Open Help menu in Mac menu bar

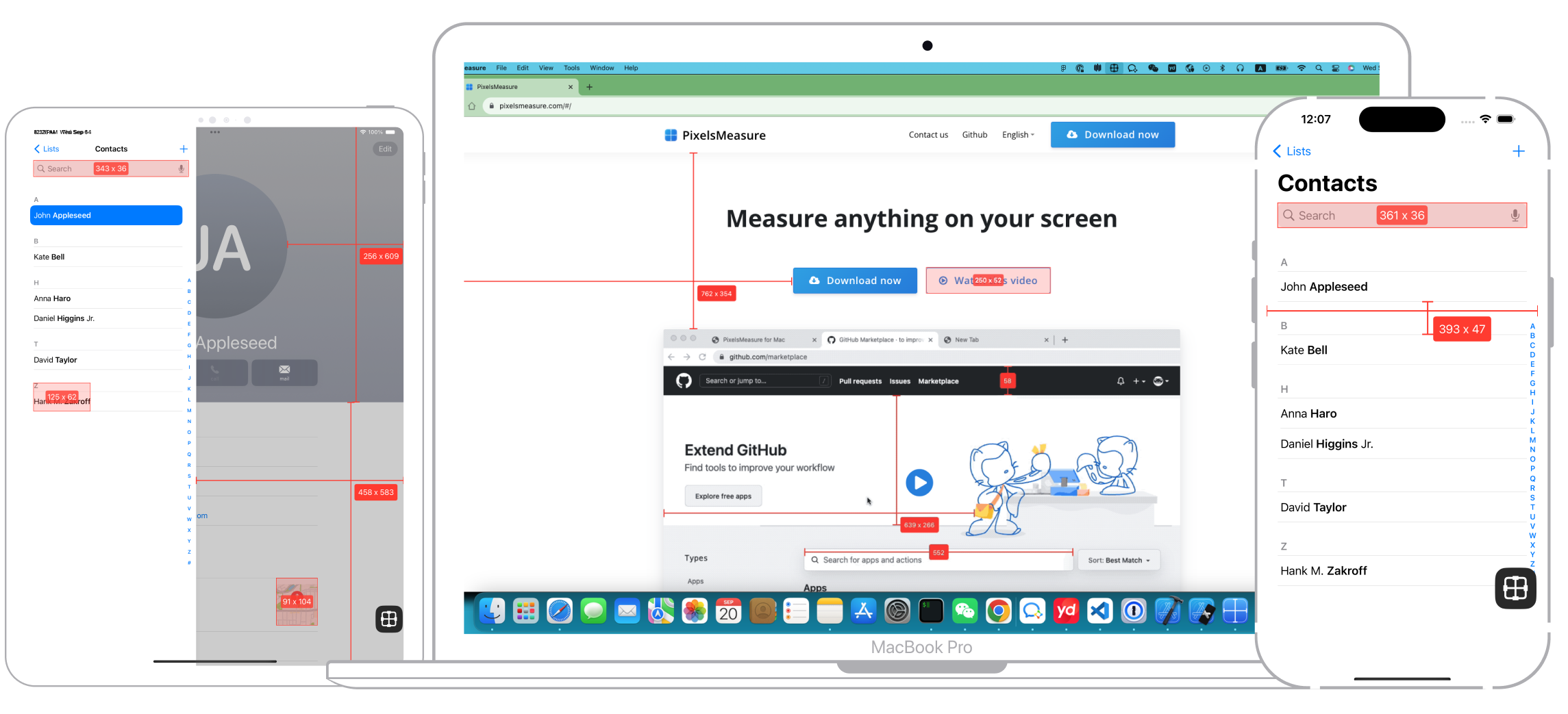pos(631,68)
